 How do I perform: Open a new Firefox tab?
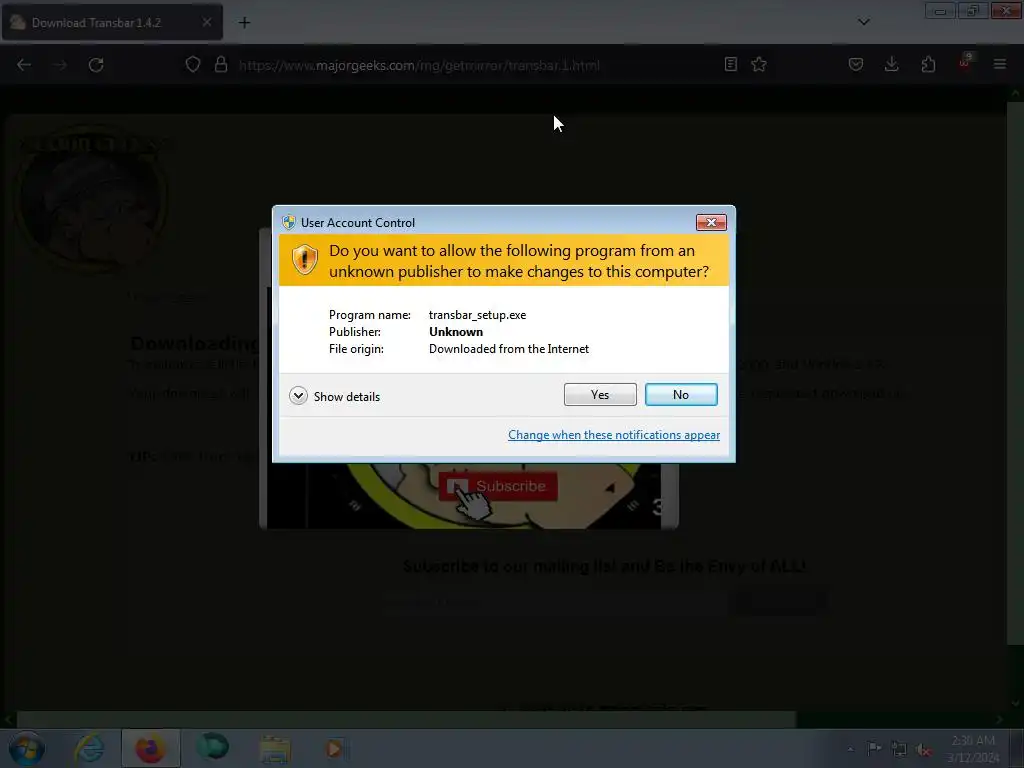click(x=244, y=23)
